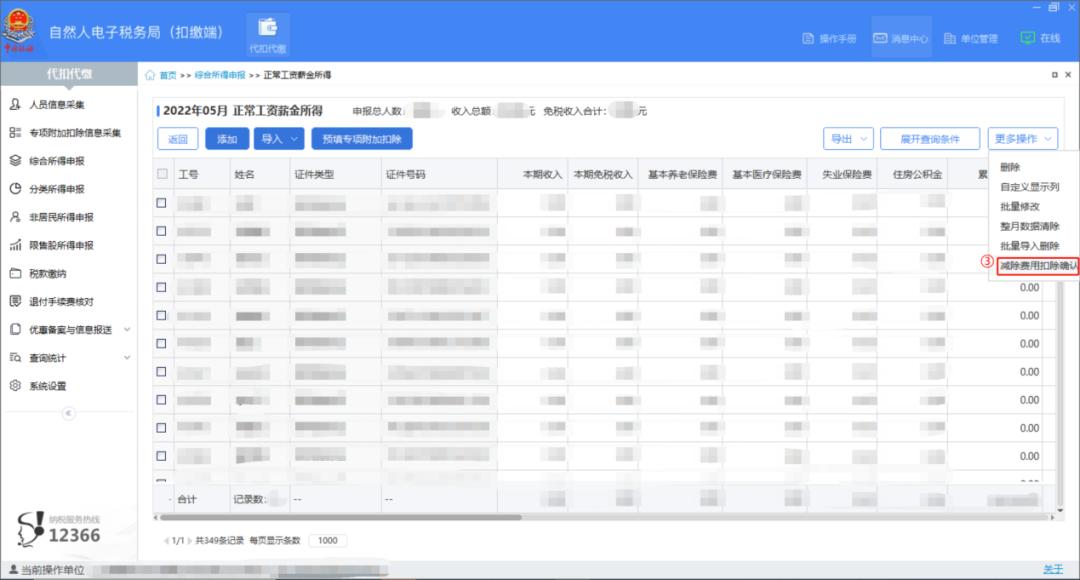Open the 操作手册 manual icon
The height and width of the screenshot is (580, 1080).
click(830, 39)
